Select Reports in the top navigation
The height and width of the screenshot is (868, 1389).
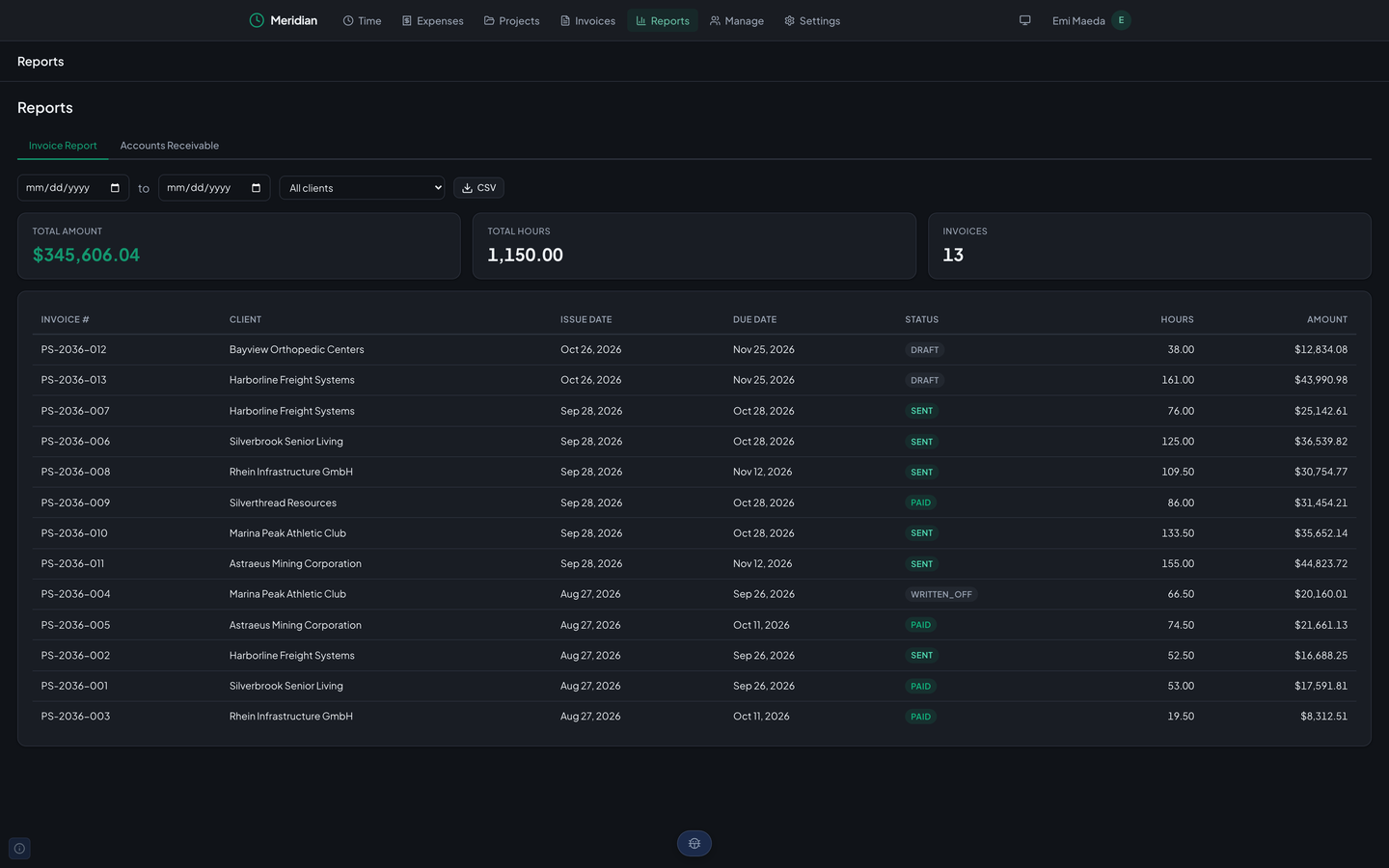[x=663, y=20]
